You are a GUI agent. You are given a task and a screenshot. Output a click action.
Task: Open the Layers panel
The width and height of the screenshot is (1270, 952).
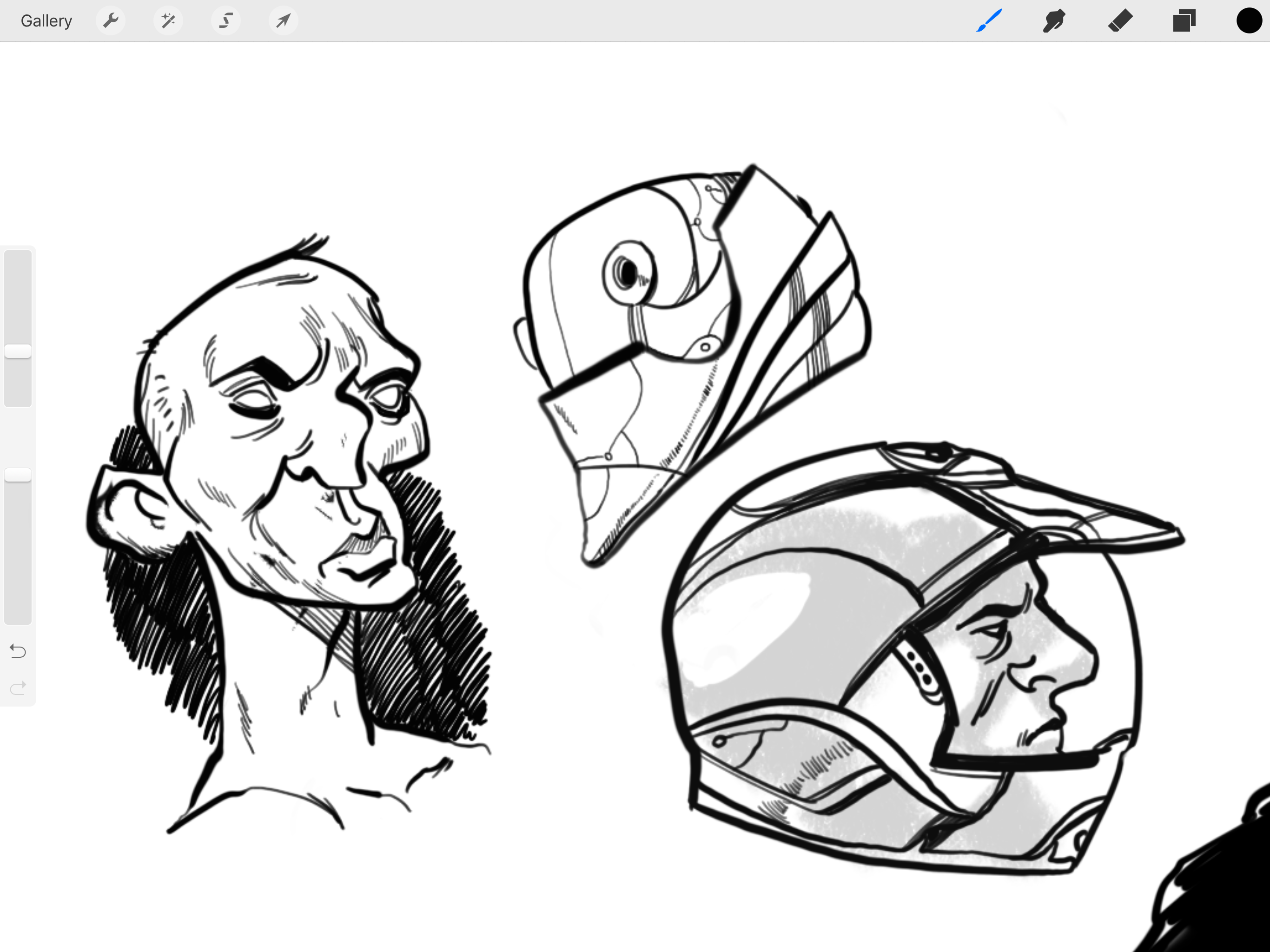pos(1184,20)
